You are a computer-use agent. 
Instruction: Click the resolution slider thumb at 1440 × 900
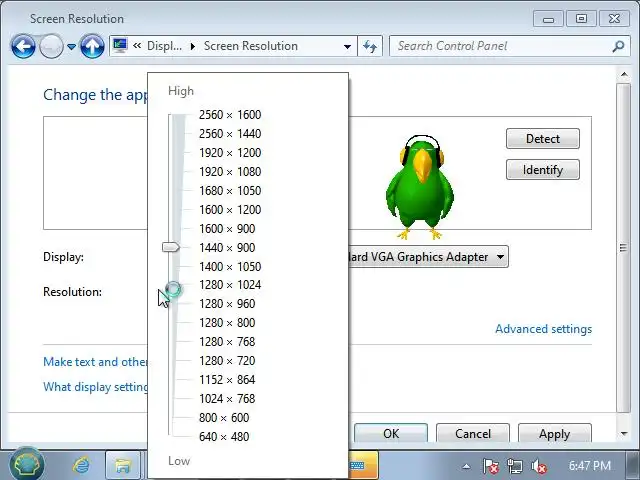click(x=171, y=247)
